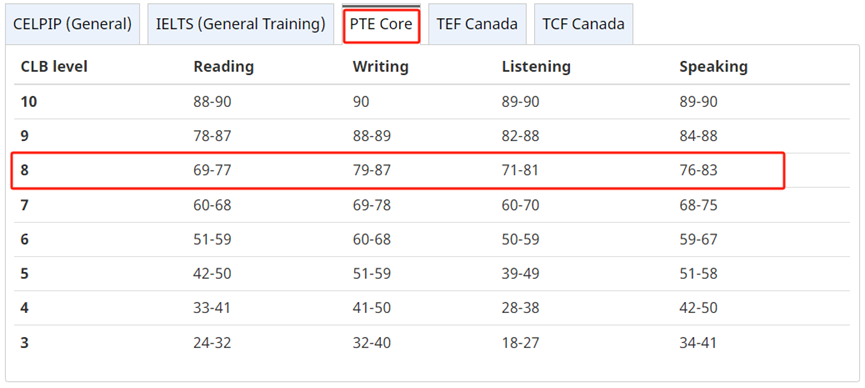Click the CLB level 7 row label
865x388 pixels.
tap(25, 205)
